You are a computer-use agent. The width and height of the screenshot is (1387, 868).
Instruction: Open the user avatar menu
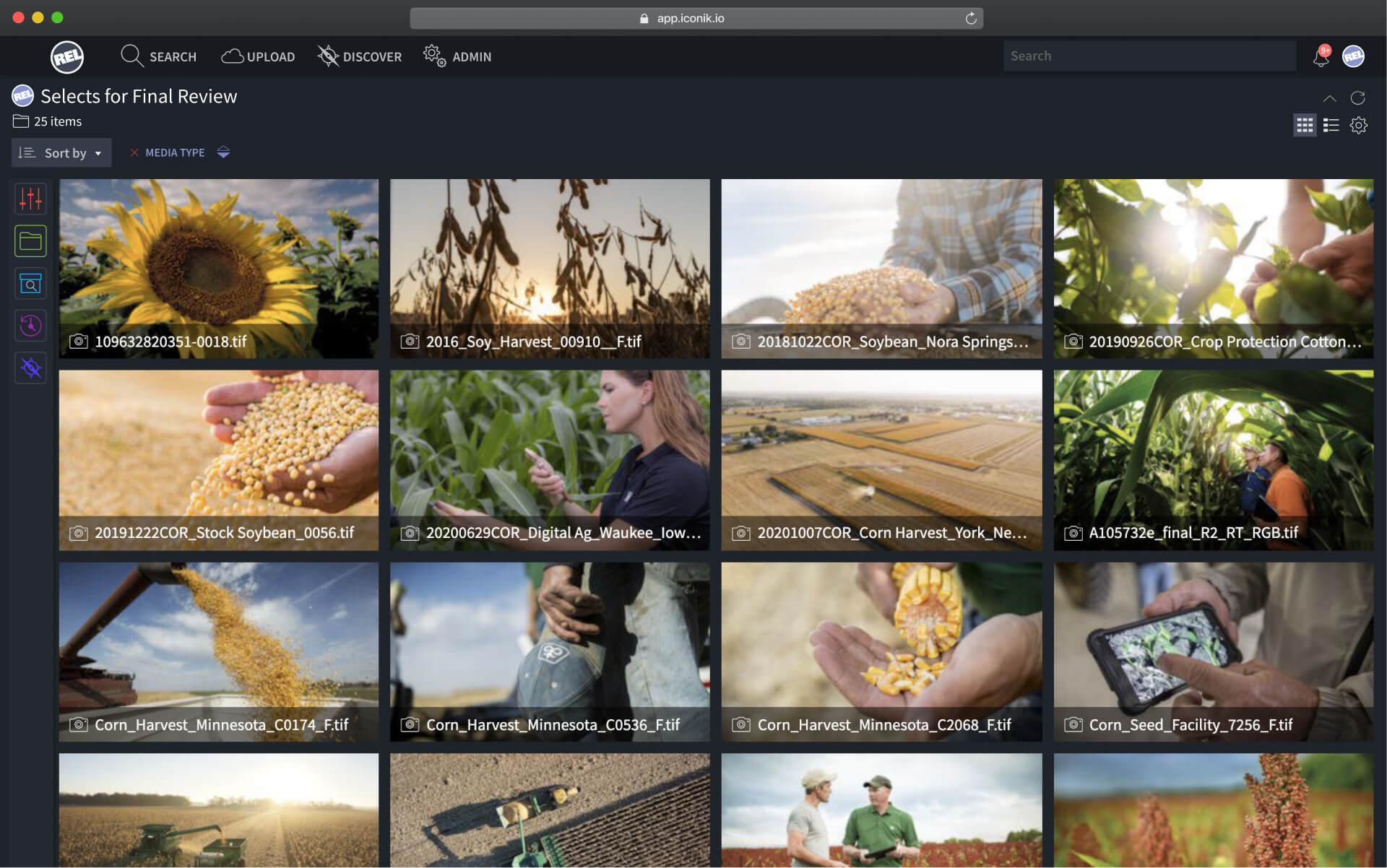tap(1353, 56)
